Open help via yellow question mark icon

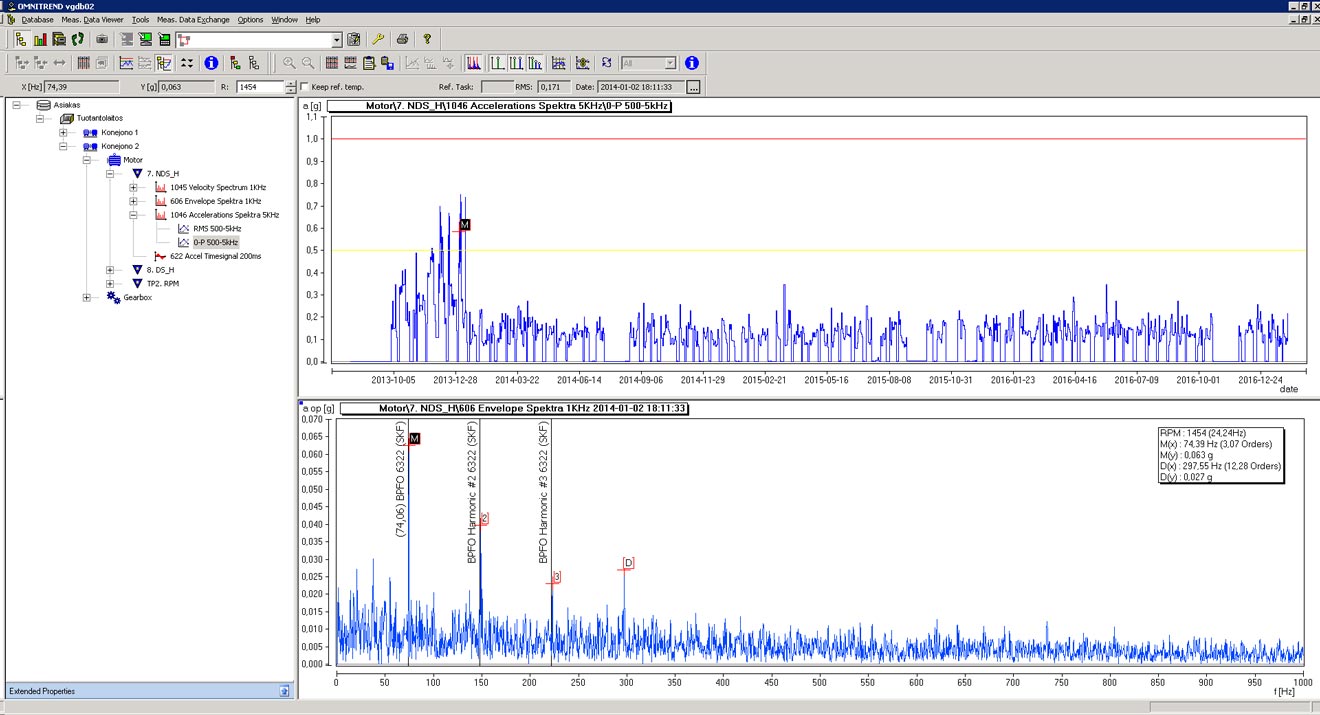point(427,39)
